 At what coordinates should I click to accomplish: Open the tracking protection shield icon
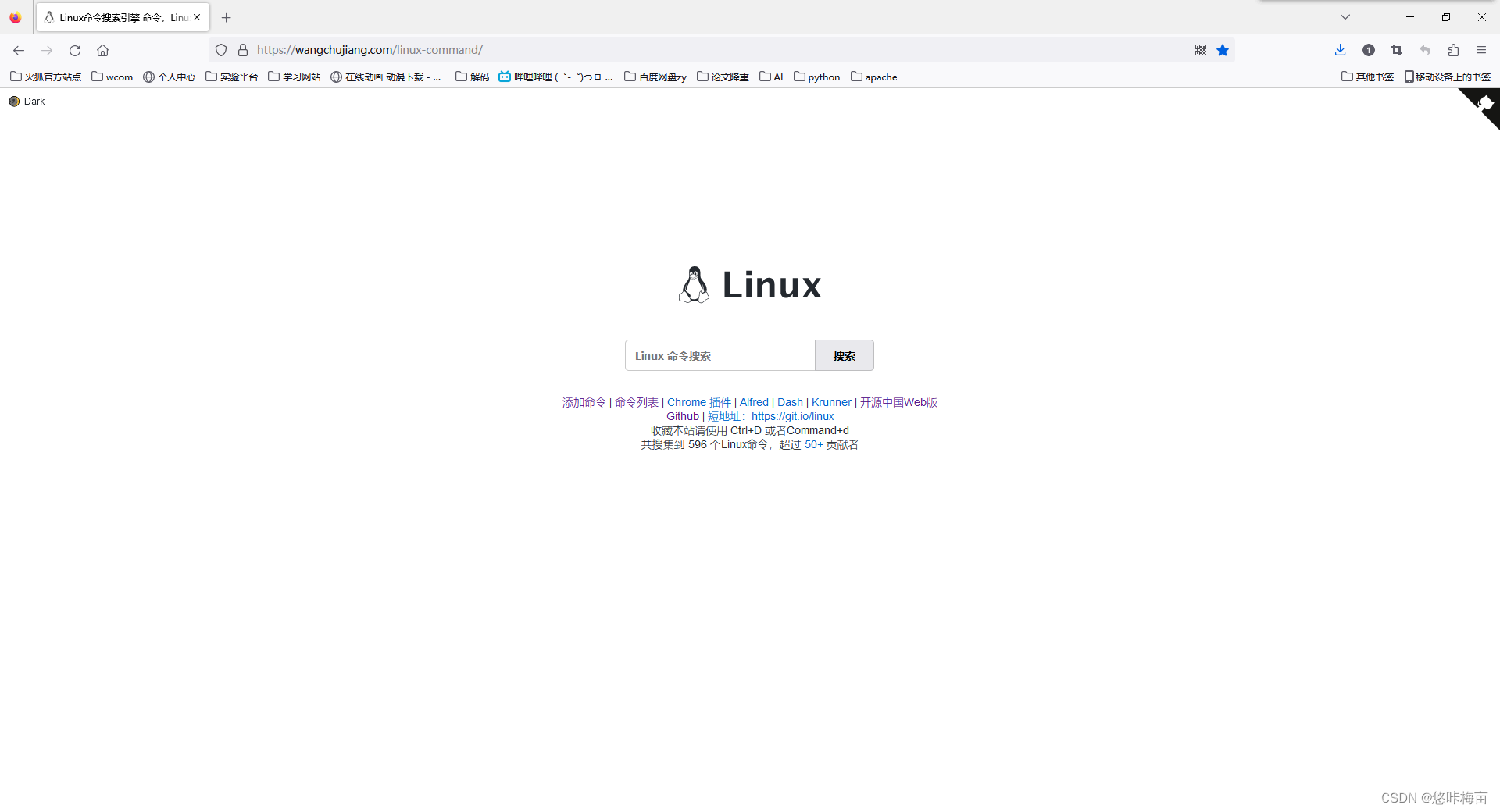tap(221, 50)
